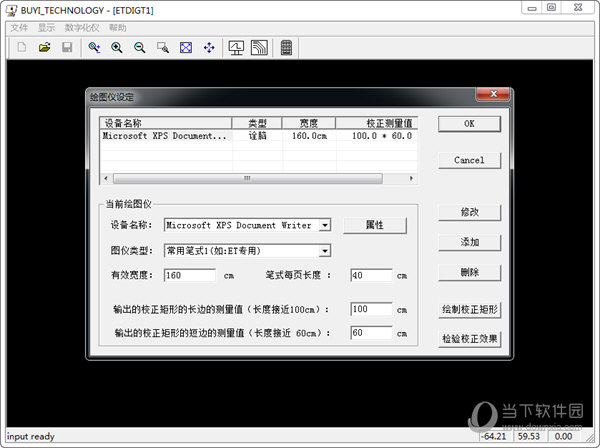Viewport: 600px width, 448px height.
Task: Click the 160.0cm width cell
Action: click(x=309, y=136)
